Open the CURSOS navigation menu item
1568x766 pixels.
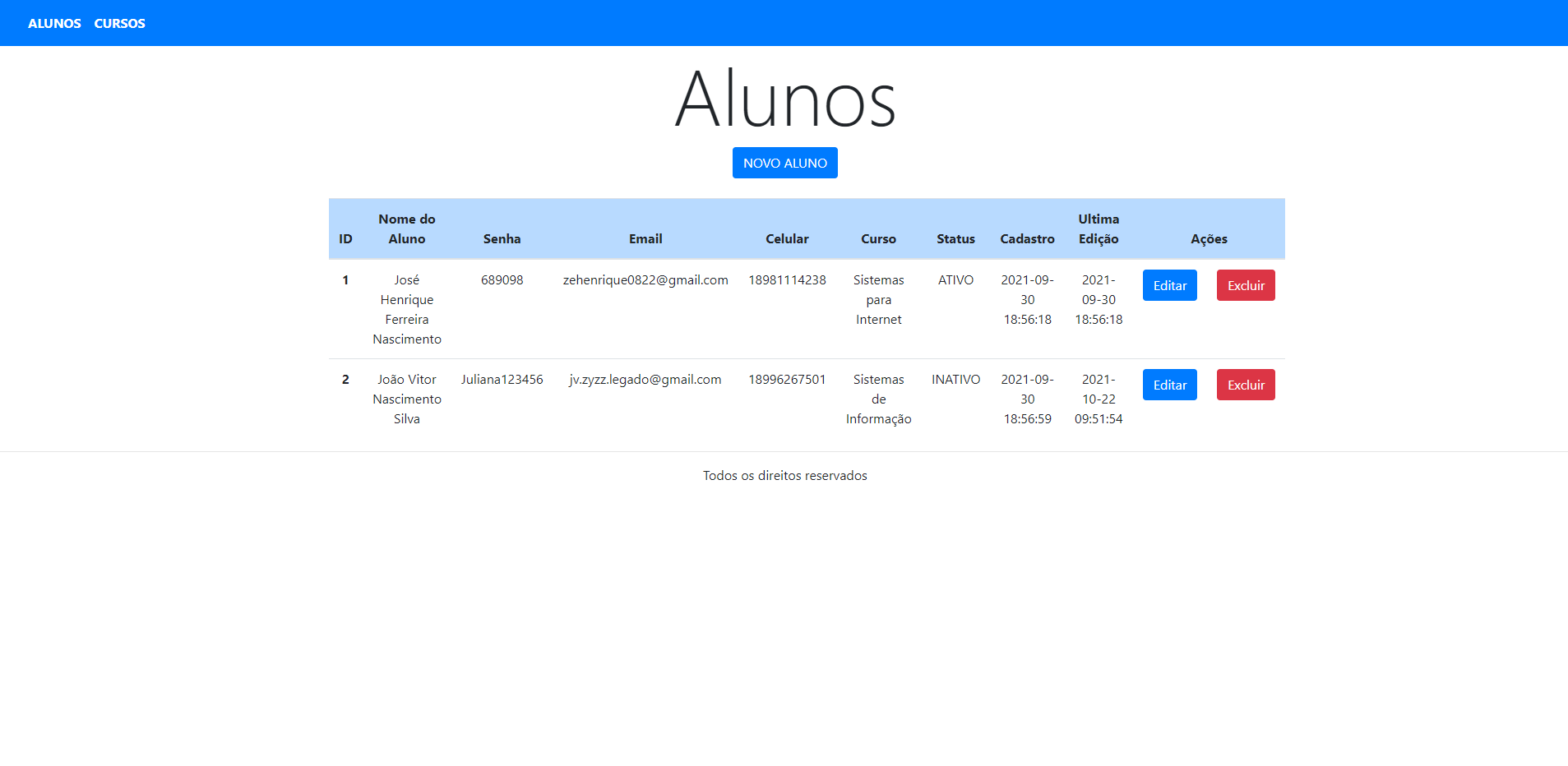118,23
